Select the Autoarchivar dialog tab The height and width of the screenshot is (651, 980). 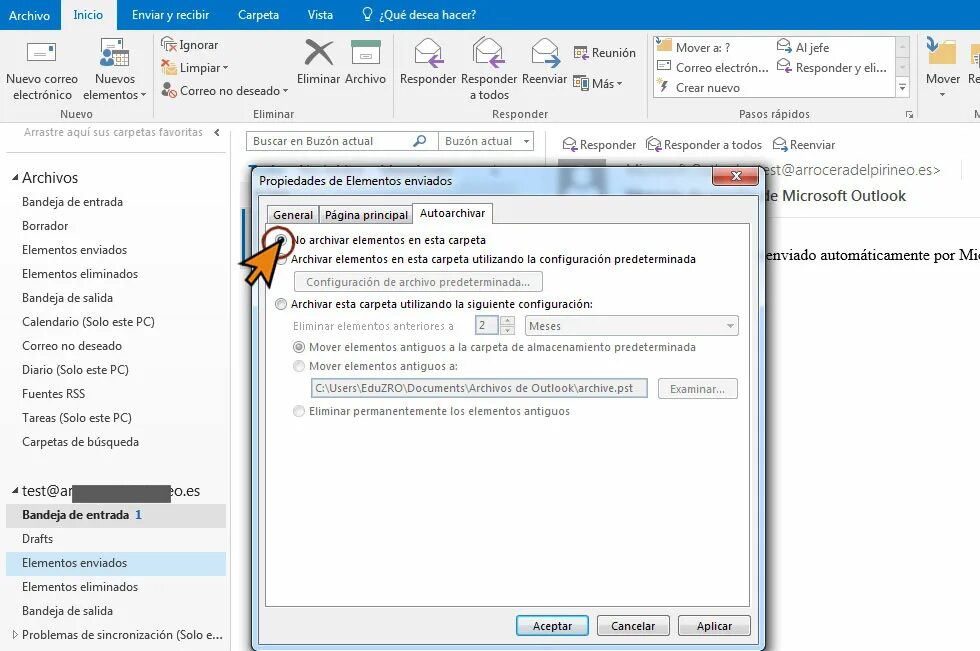click(452, 213)
